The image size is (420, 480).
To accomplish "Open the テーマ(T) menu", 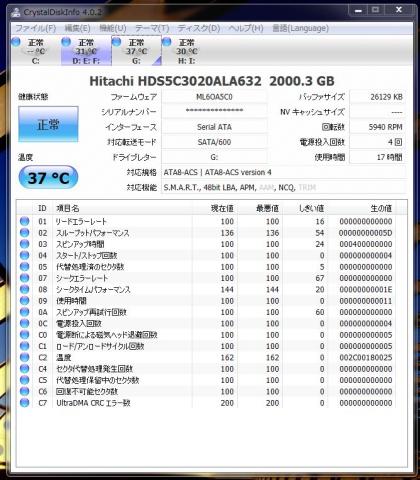I will (152, 29).
